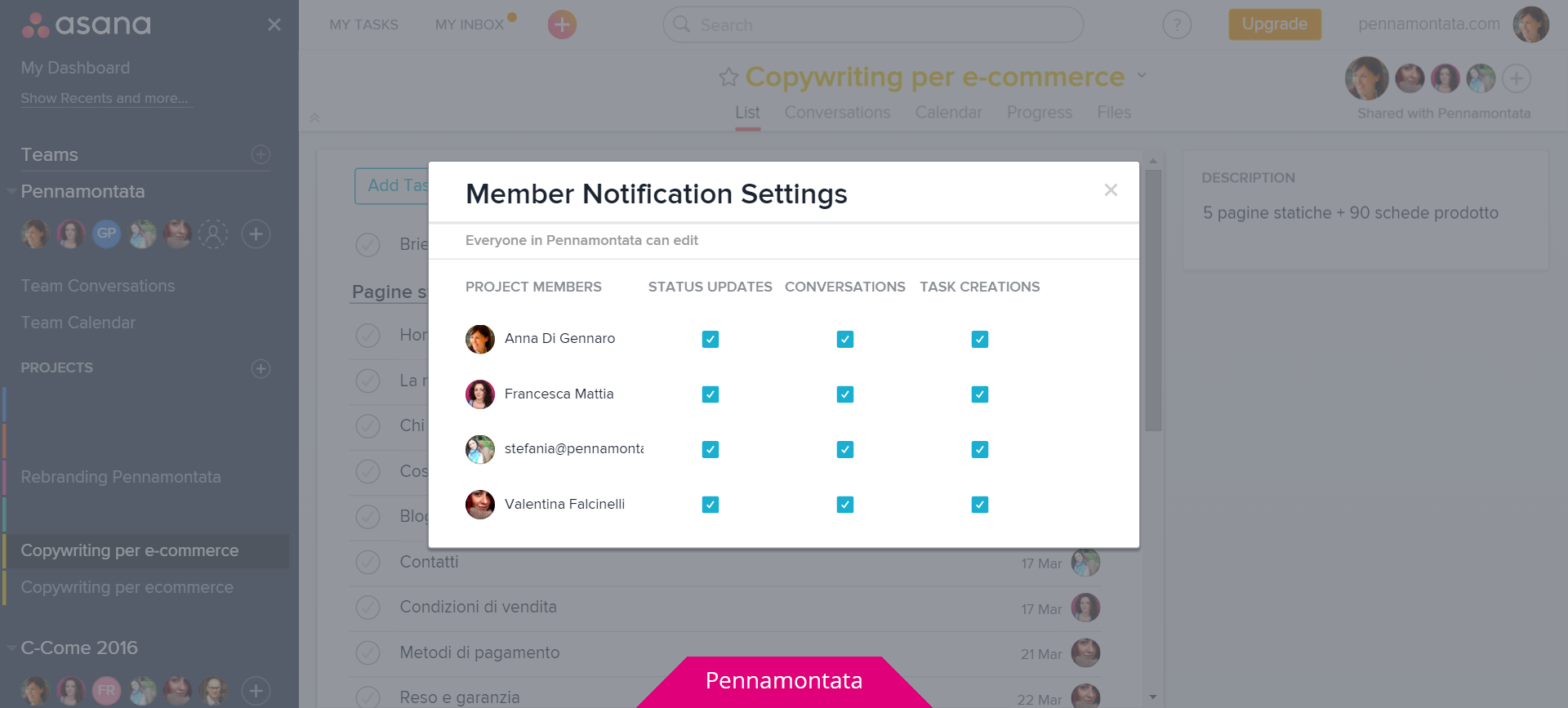Collapse the Pennamontata team section
The height and width of the screenshot is (708, 1568).
pyautogui.click(x=11, y=191)
